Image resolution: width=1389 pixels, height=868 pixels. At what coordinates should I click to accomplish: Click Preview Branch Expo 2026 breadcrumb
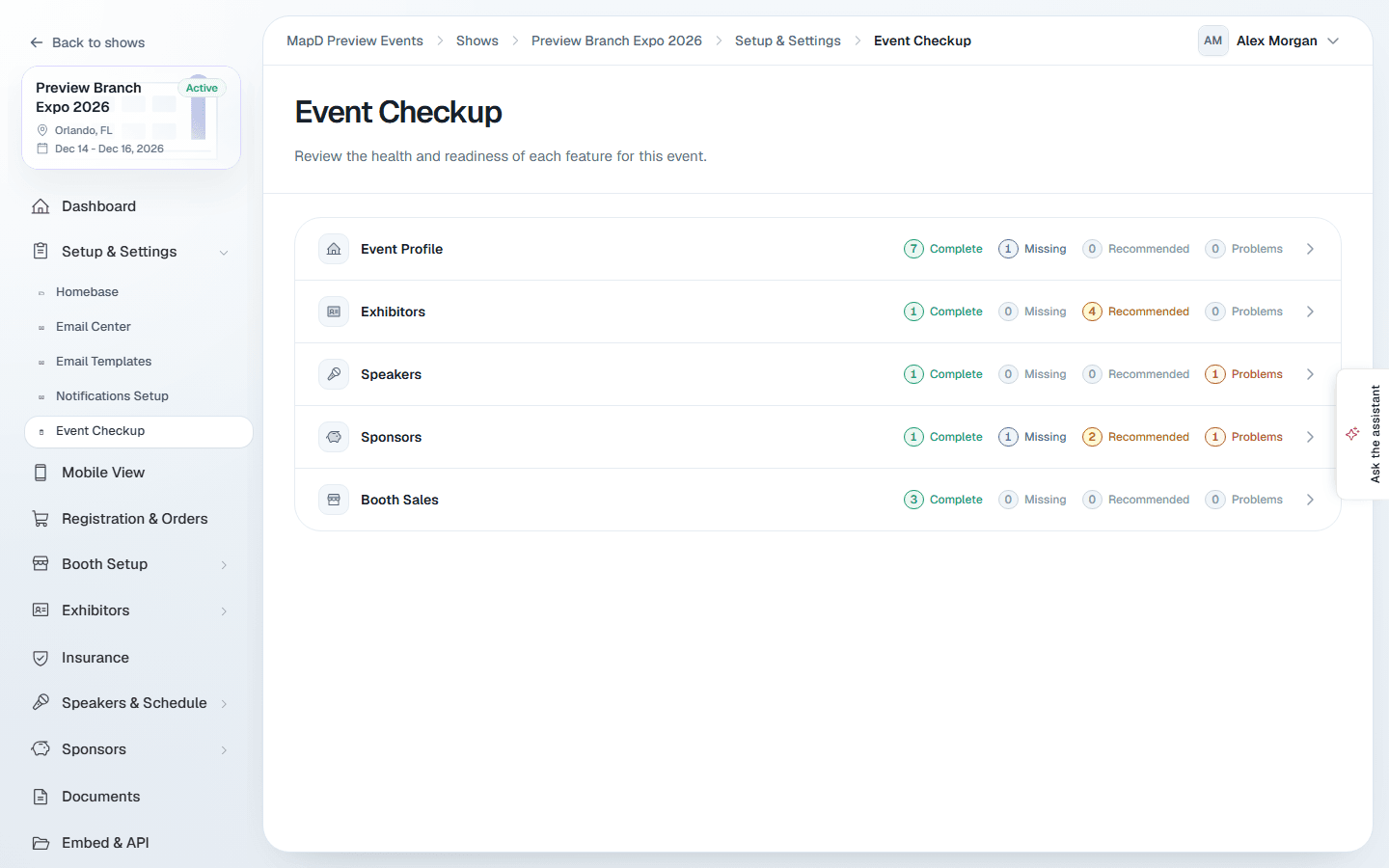(x=616, y=41)
